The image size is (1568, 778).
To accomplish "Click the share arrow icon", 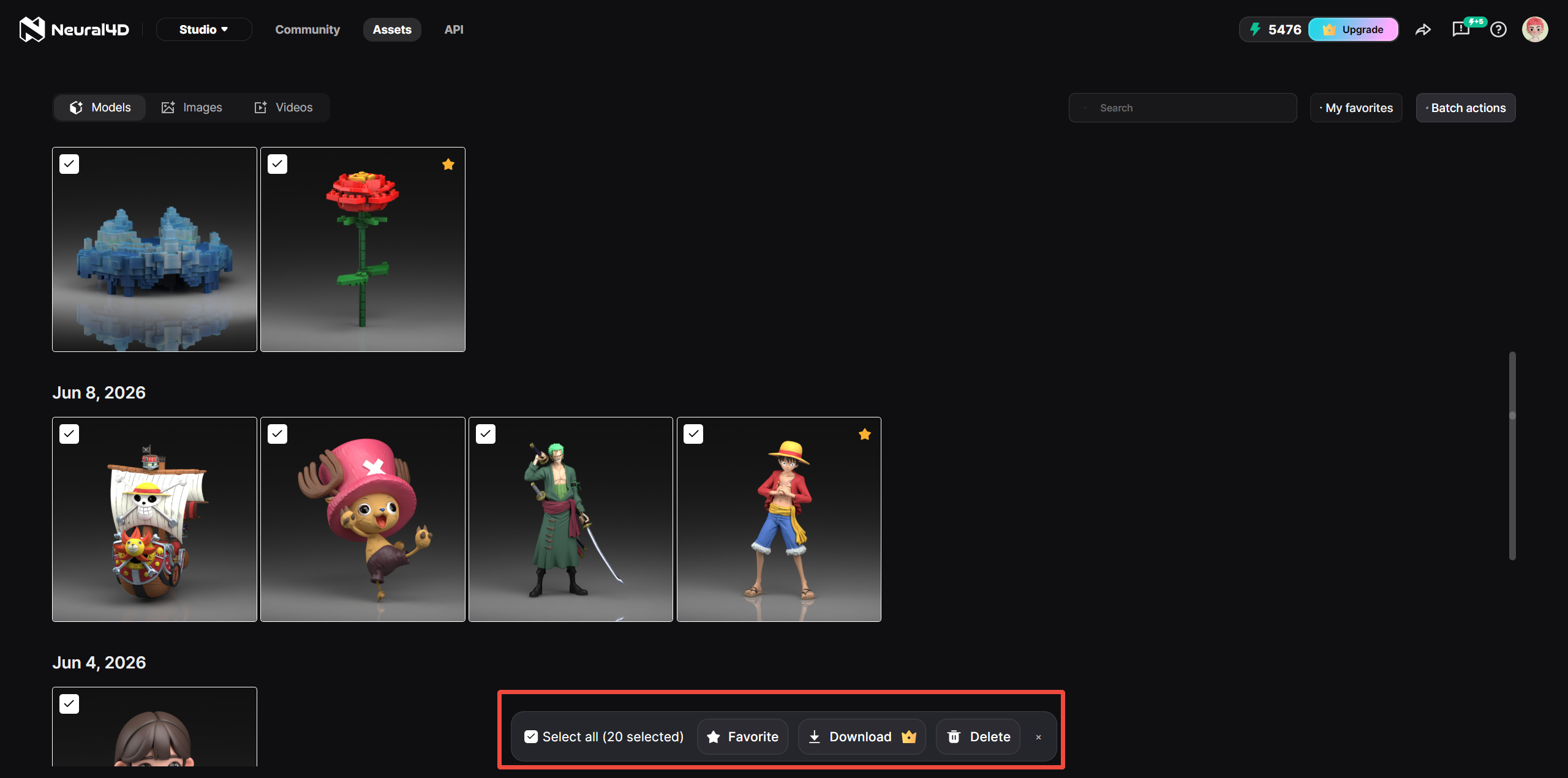I will 1423,29.
